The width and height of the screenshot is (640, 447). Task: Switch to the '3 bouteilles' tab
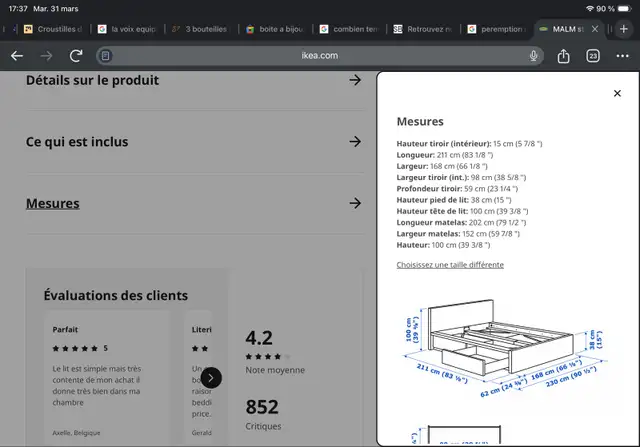(x=200, y=29)
